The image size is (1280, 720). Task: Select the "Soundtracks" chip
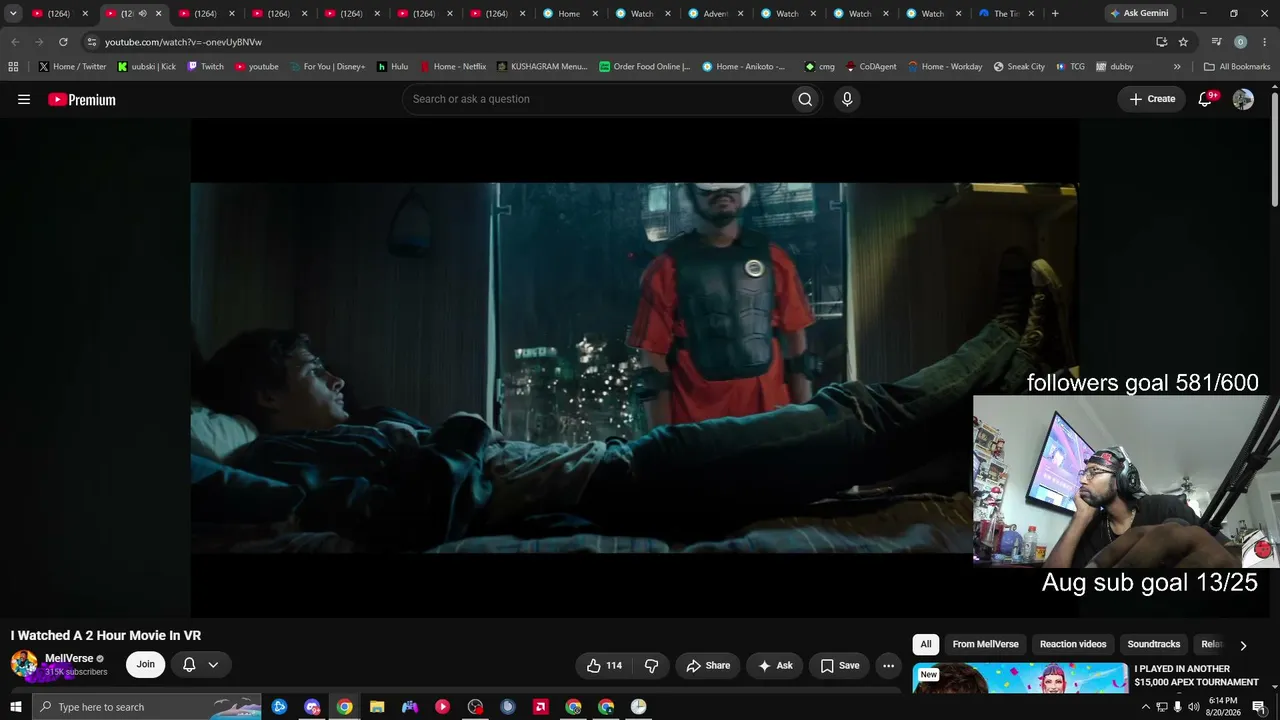tap(1154, 644)
